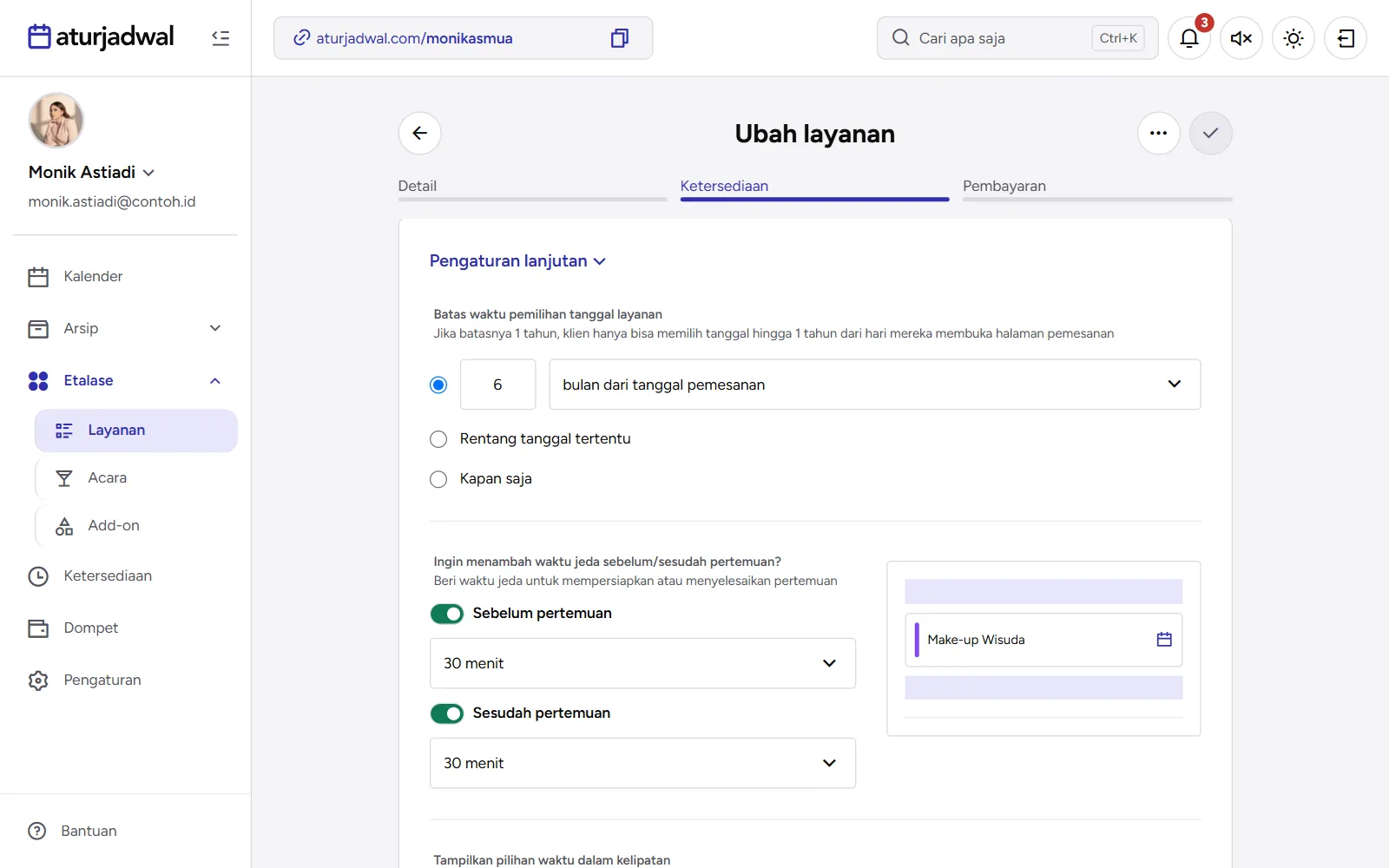Copy the aturjadwal.com/monikasmua link

(619, 38)
